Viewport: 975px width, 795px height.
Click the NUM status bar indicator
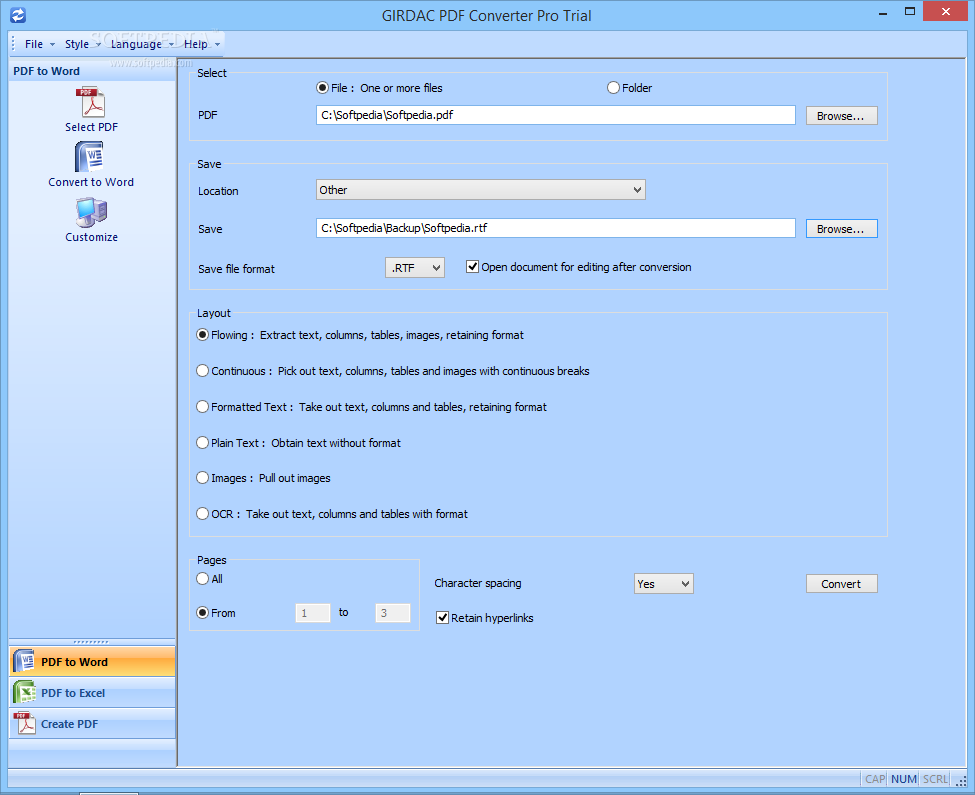903,779
